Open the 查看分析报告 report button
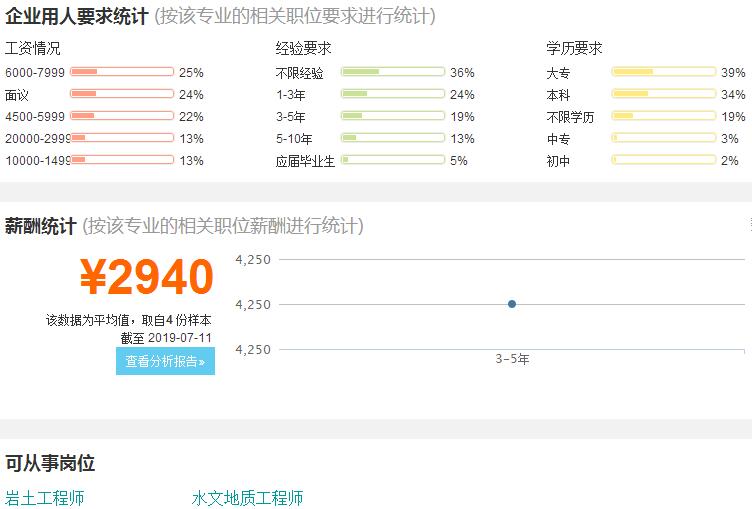The width and height of the screenshot is (752, 509). [x=165, y=361]
